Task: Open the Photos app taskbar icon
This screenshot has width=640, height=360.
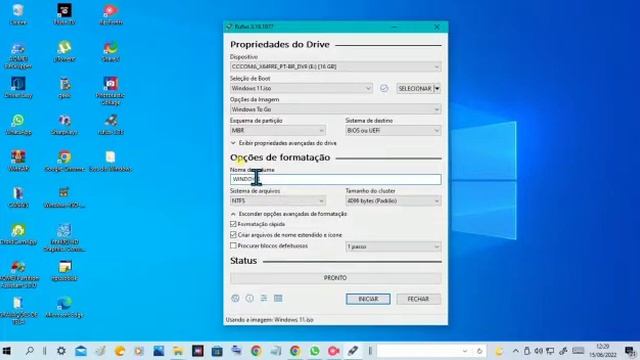Action: (x=159, y=351)
